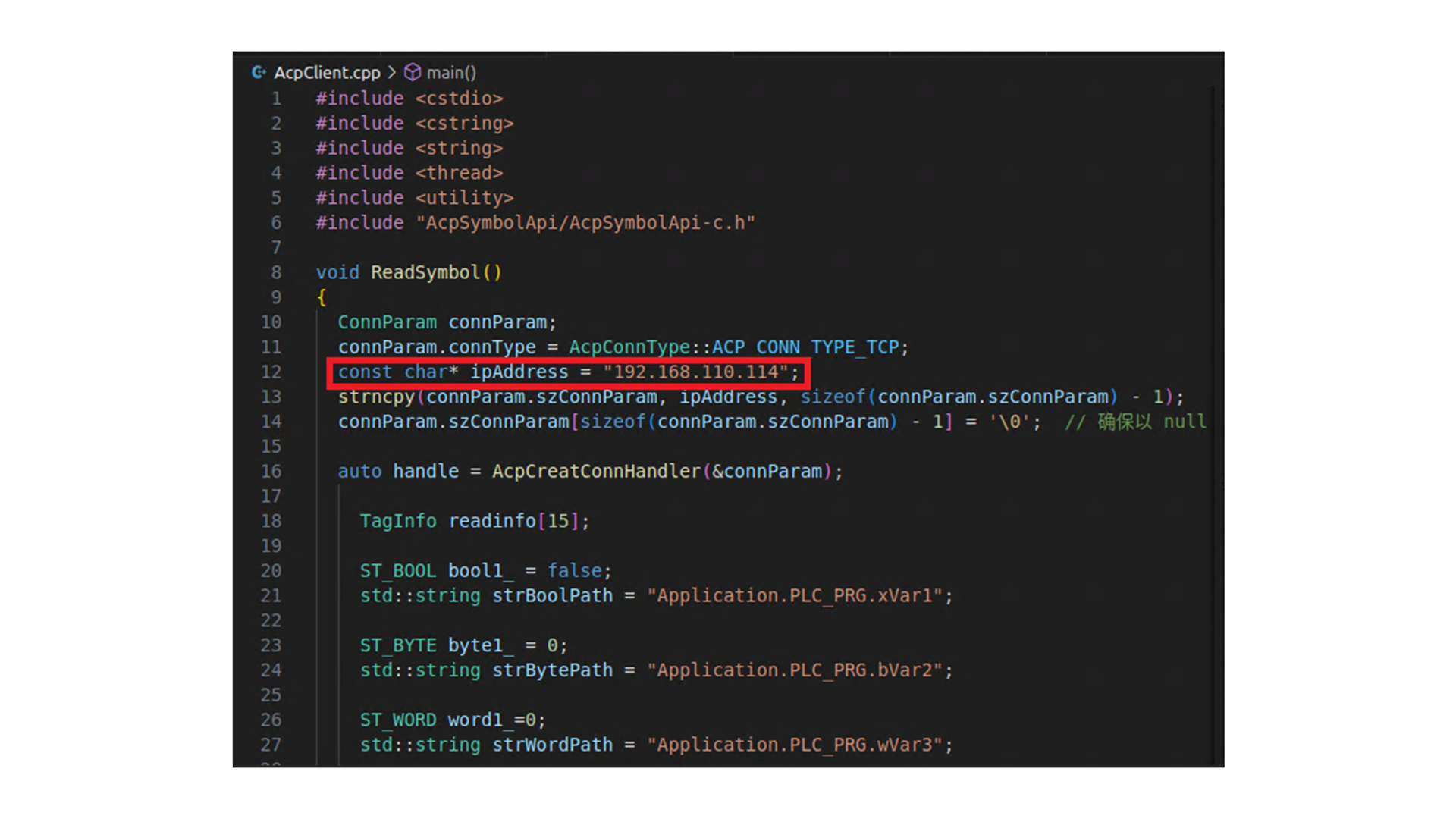Image resolution: width=1456 pixels, height=819 pixels.
Task: Click the TagInfo type on line 18
Action: [x=397, y=521]
